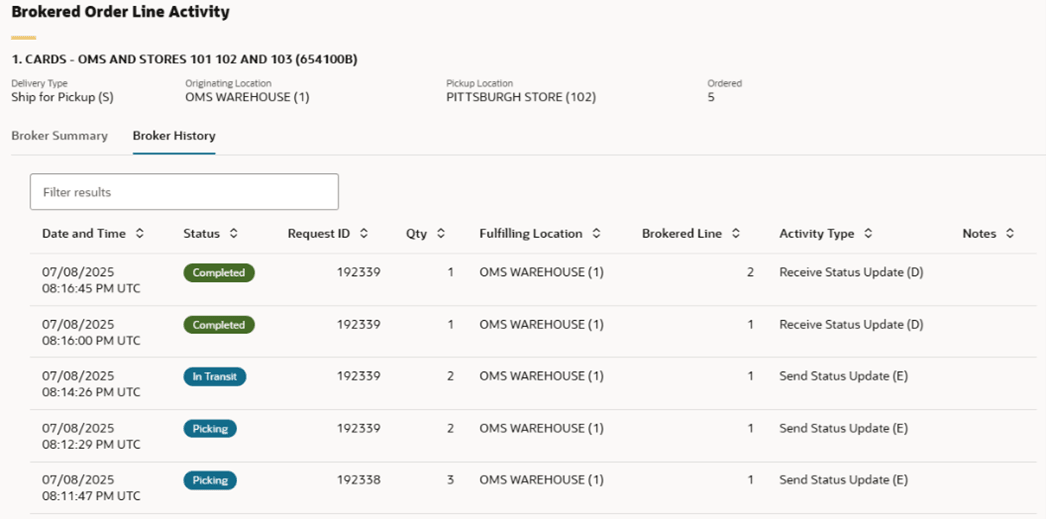Click date 07/08/2025 08:11:47 PM UTC
The height and width of the screenshot is (519, 1046).
[91, 488]
